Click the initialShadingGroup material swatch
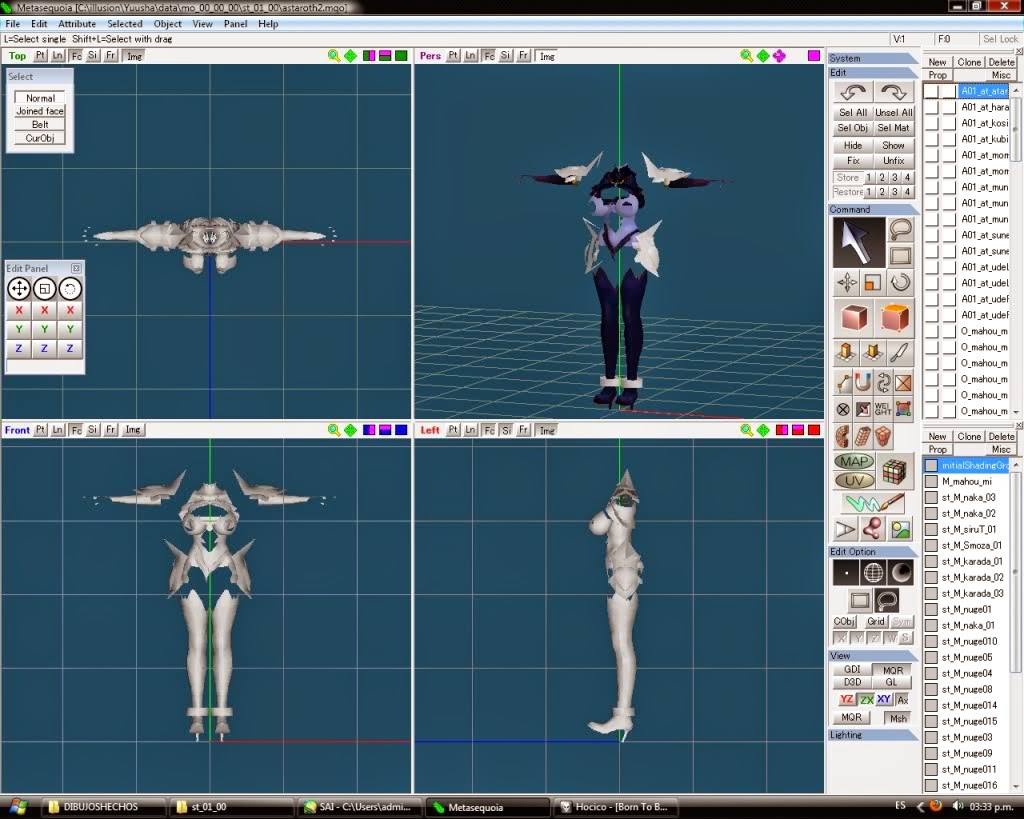This screenshot has width=1024, height=819. click(931, 466)
